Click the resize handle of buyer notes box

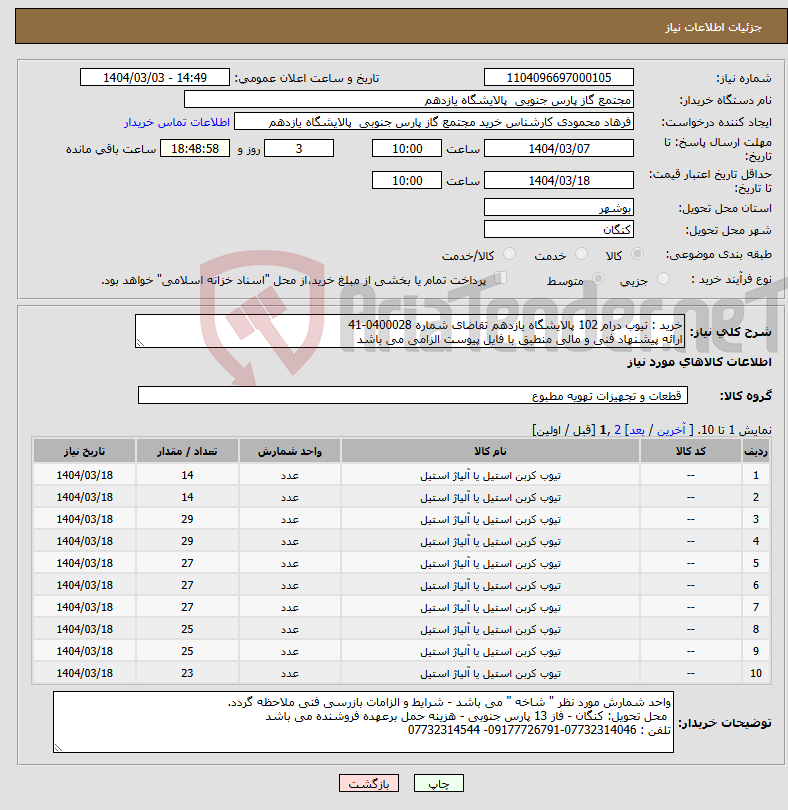[x=58, y=747]
